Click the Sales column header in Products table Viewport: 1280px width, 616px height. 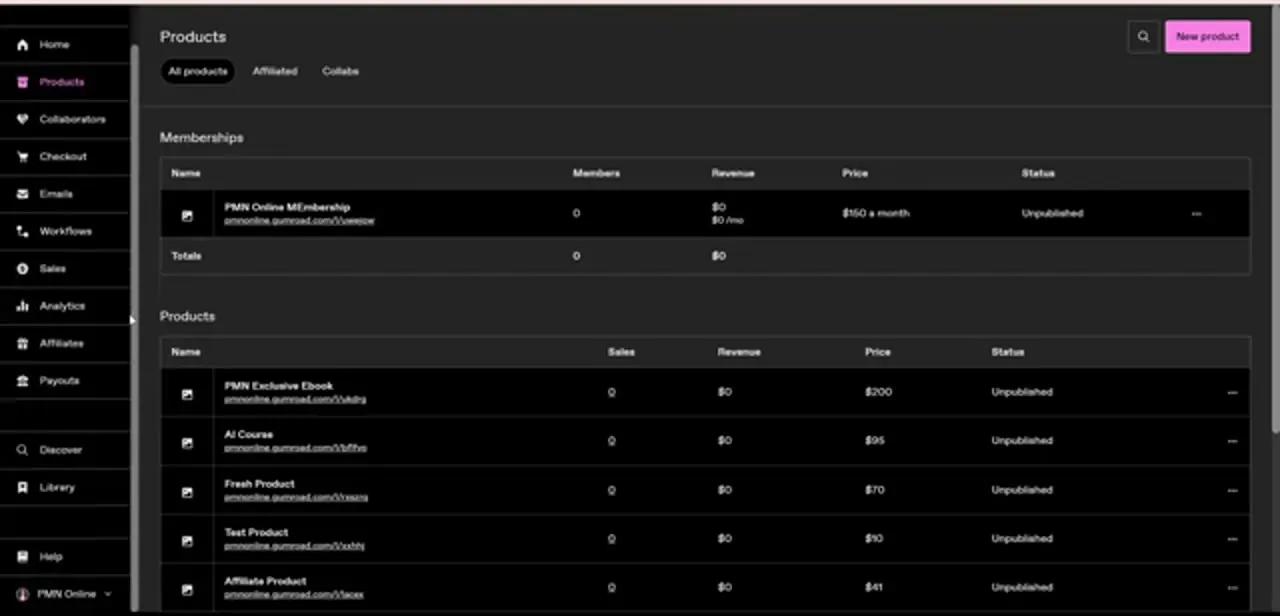pos(621,353)
